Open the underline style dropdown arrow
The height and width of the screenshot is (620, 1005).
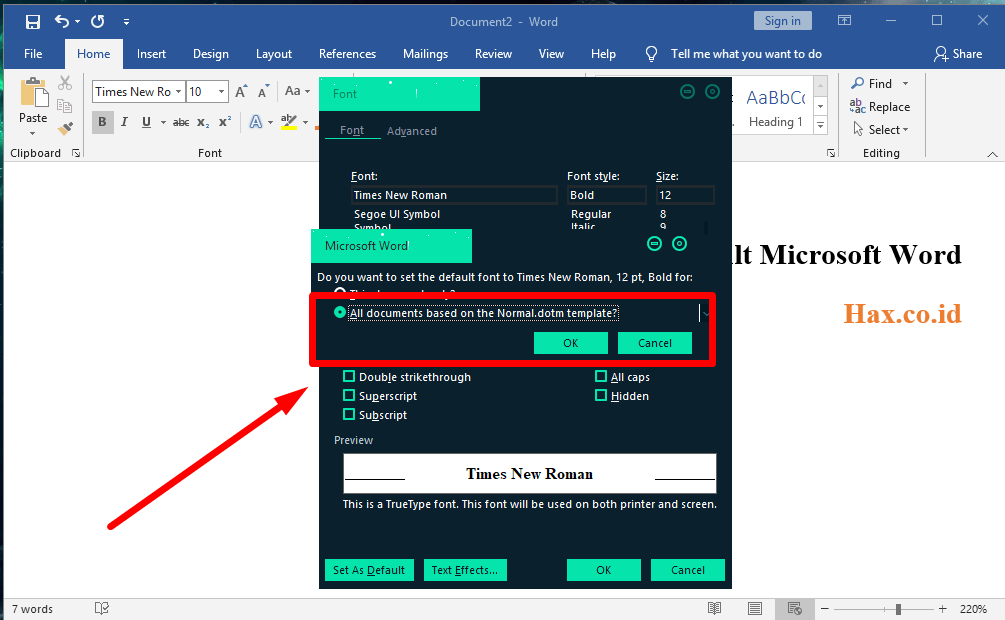coord(163,122)
